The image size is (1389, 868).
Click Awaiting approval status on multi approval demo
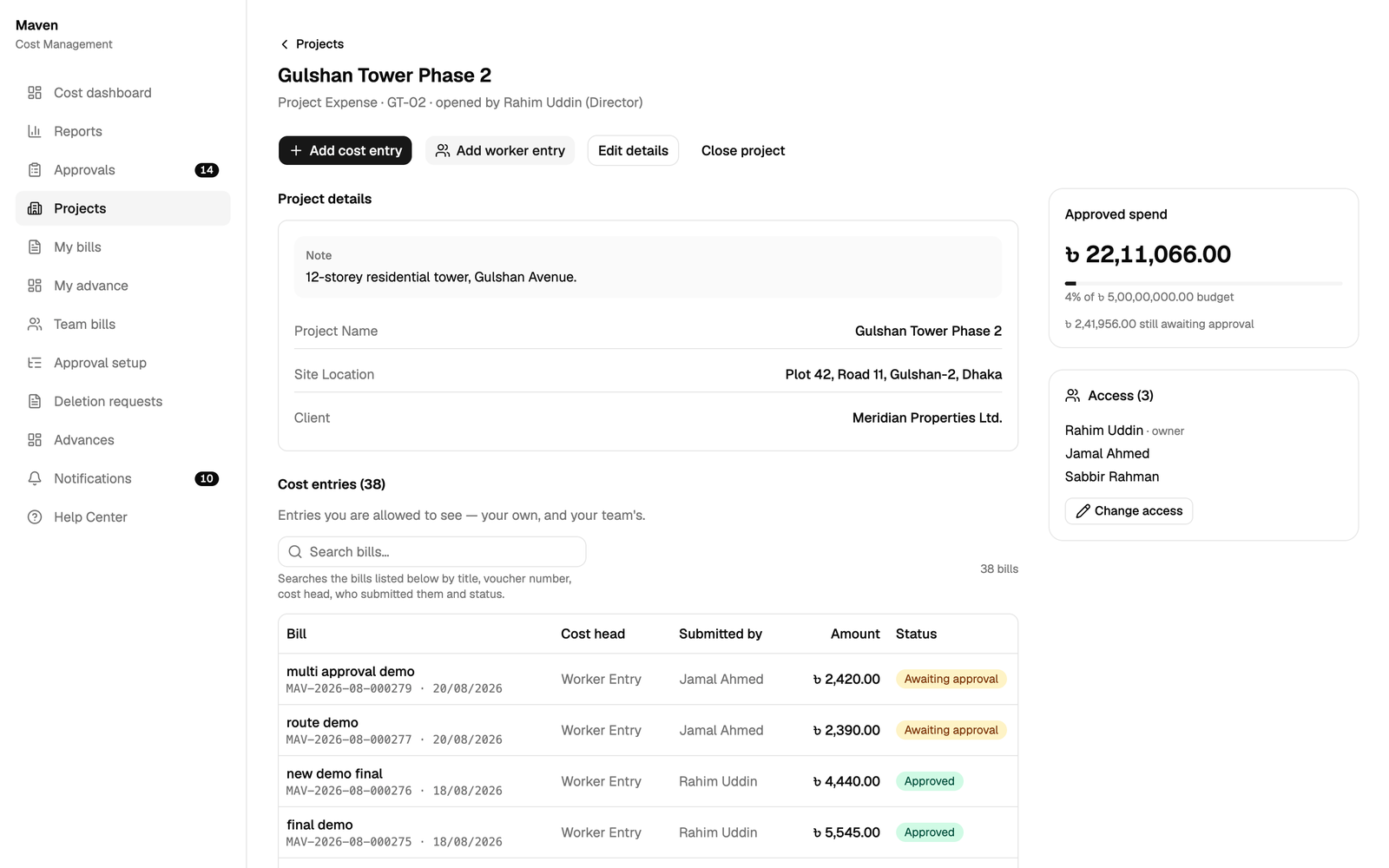click(x=951, y=679)
